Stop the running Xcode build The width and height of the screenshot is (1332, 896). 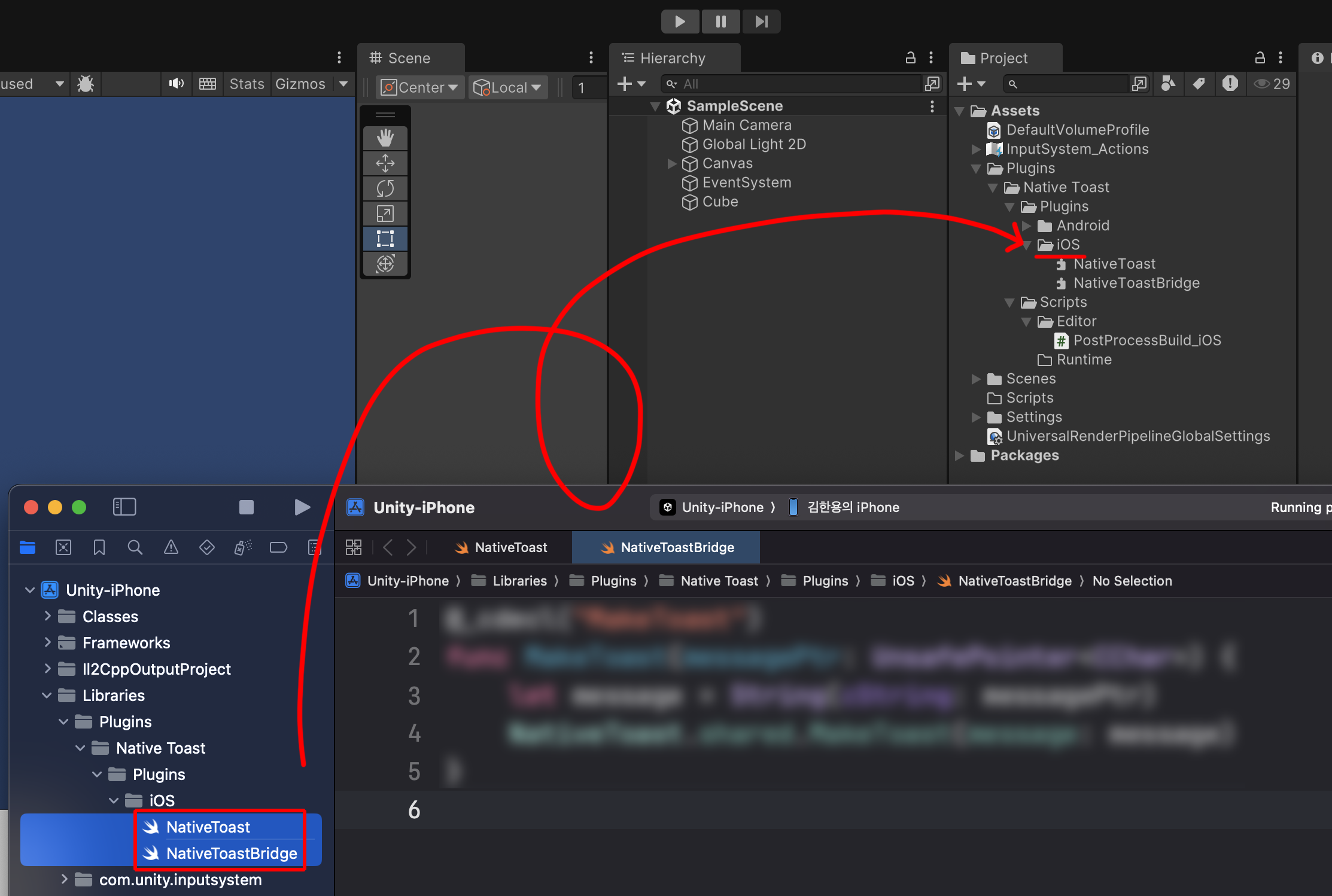247,507
